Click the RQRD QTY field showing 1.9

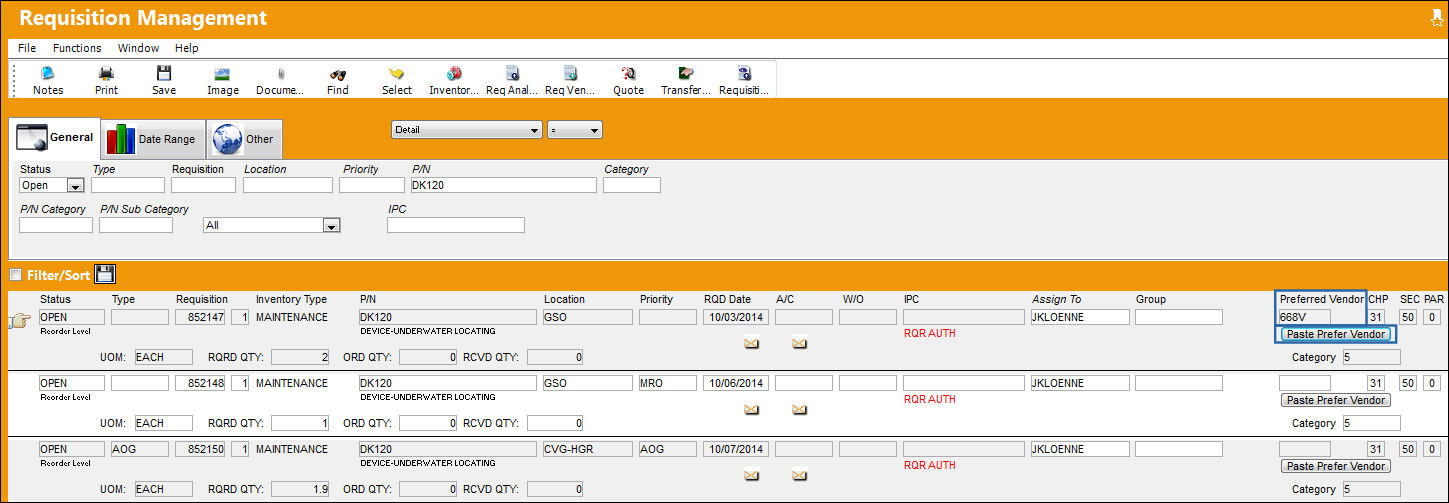point(301,489)
